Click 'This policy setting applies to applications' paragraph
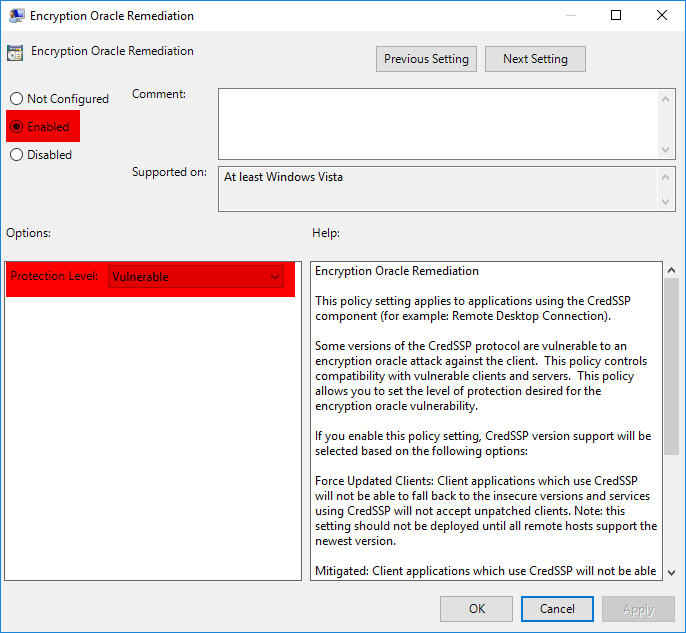Viewport: 686px width, 633px height. click(472, 308)
